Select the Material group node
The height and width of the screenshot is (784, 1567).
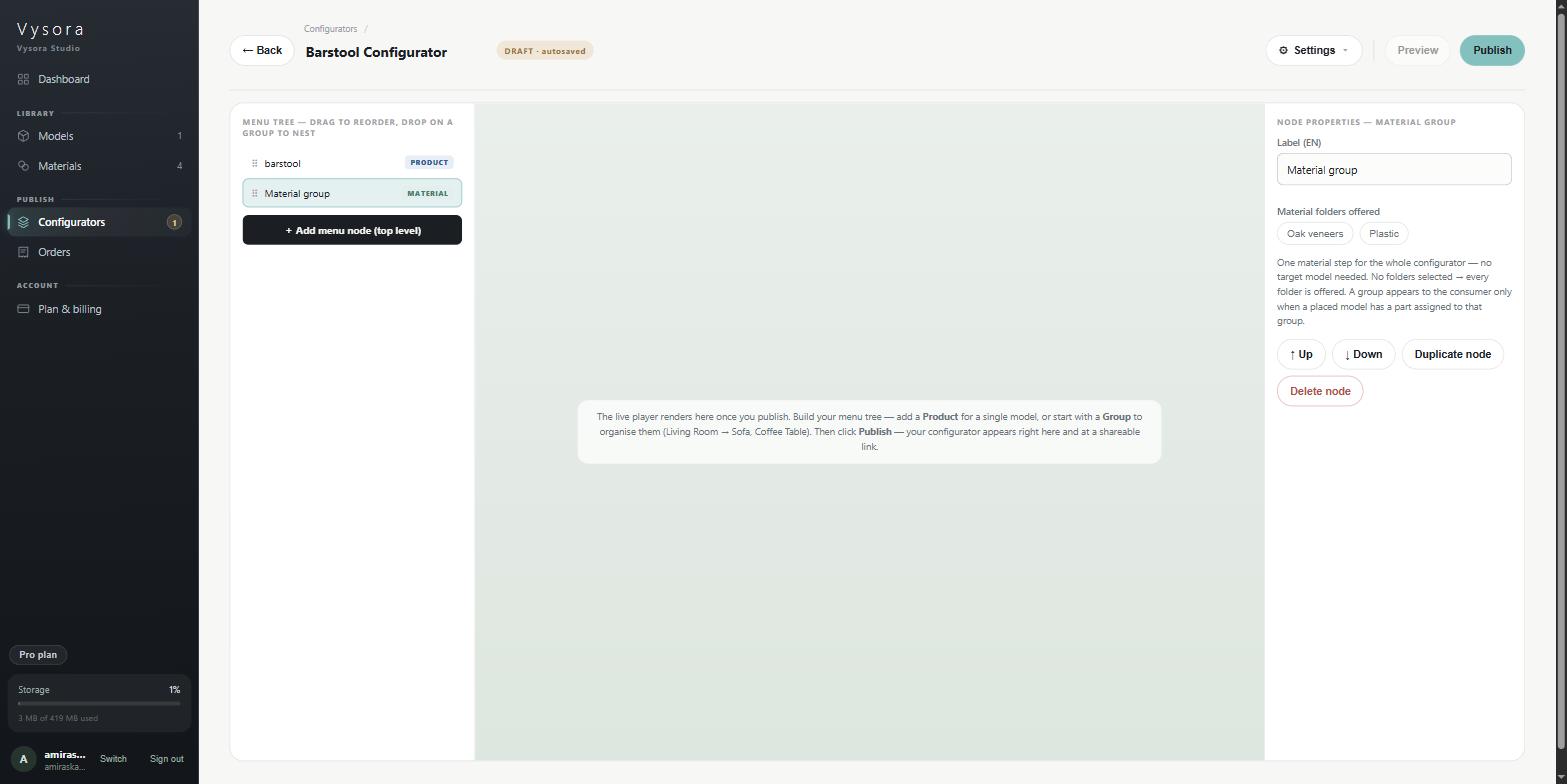click(x=352, y=193)
